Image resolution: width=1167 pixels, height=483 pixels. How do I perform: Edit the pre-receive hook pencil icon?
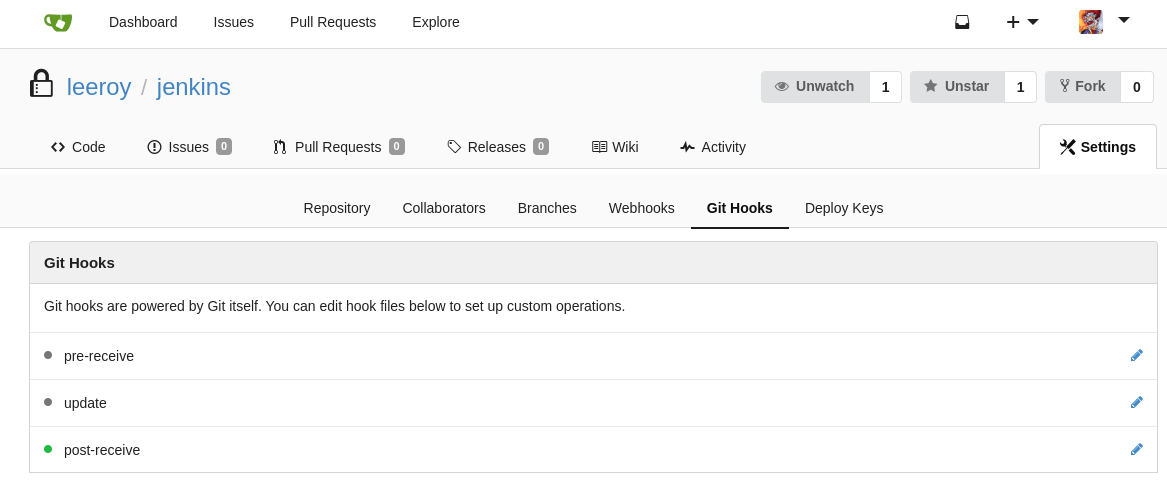pyautogui.click(x=1136, y=356)
